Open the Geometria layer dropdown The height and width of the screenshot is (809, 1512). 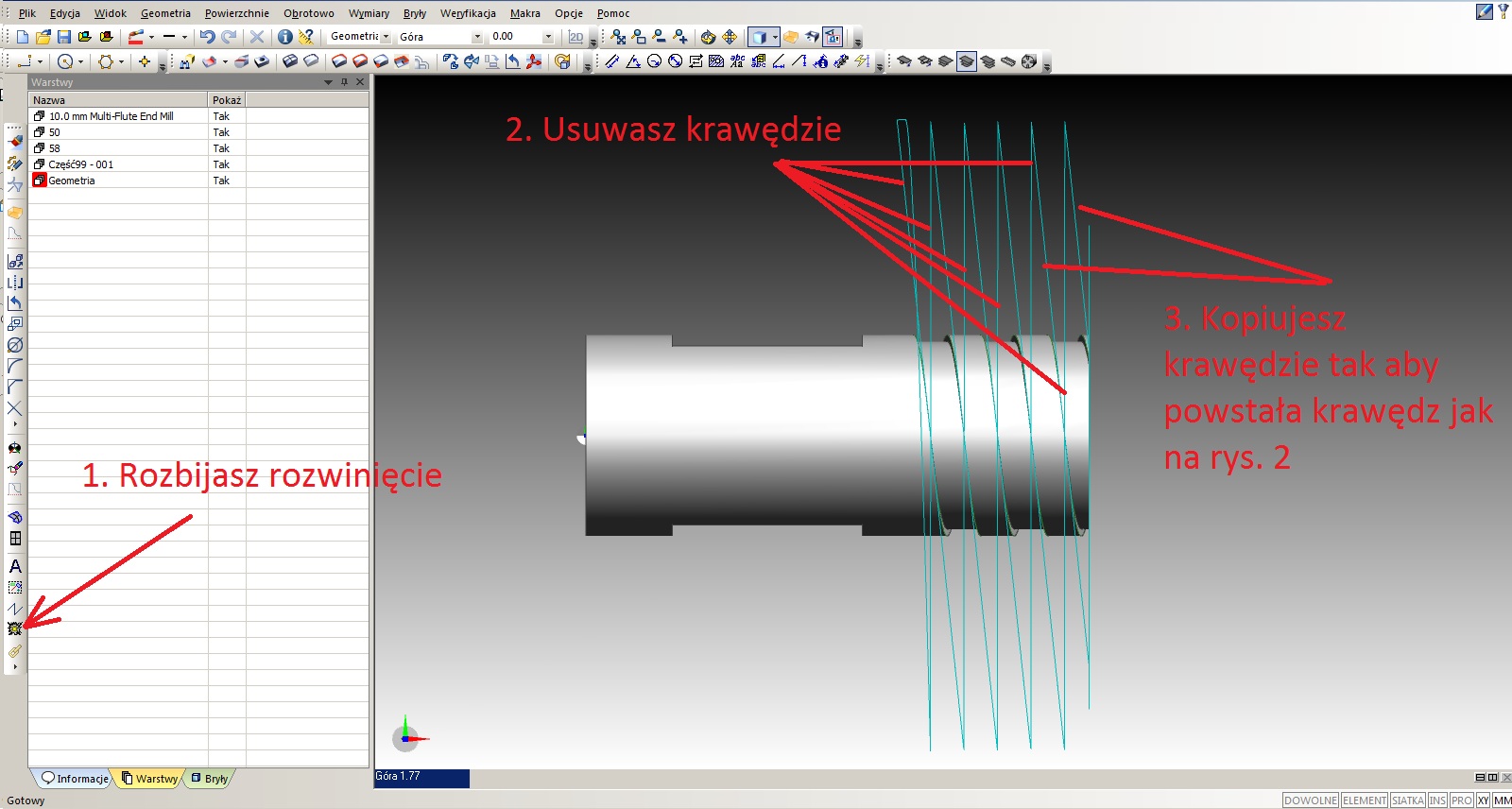tap(386, 37)
